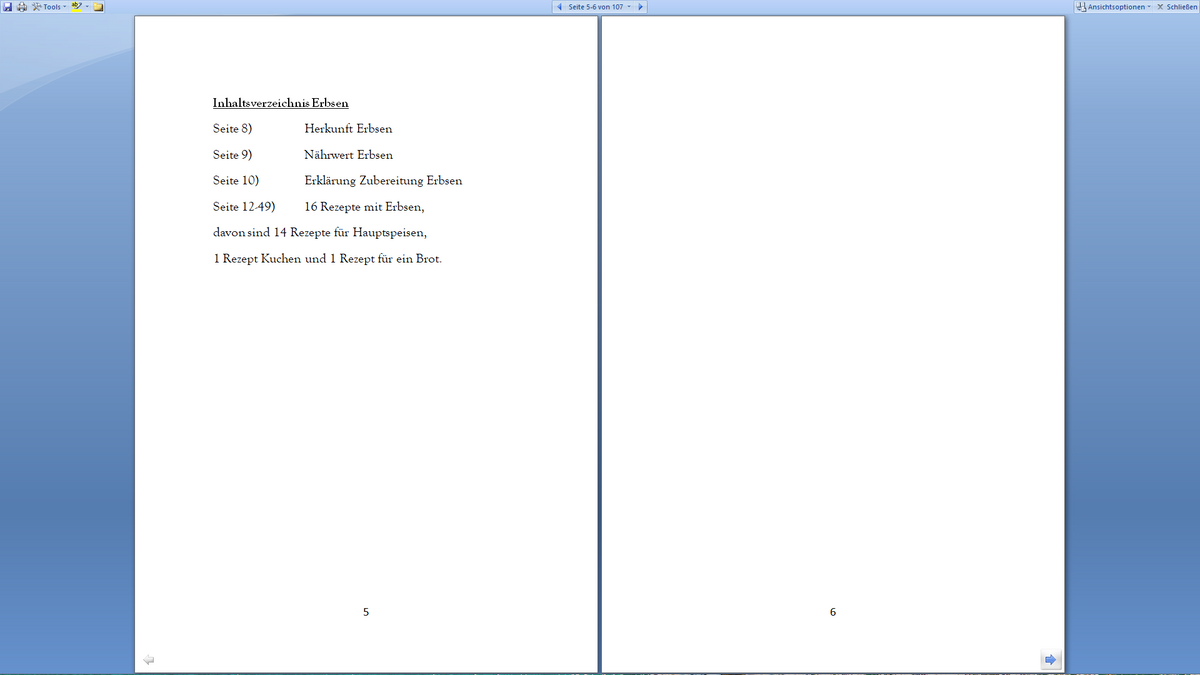This screenshot has width=1200, height=675.
Task: Click page number 5 in the footer
Action: tap(366, 612)
